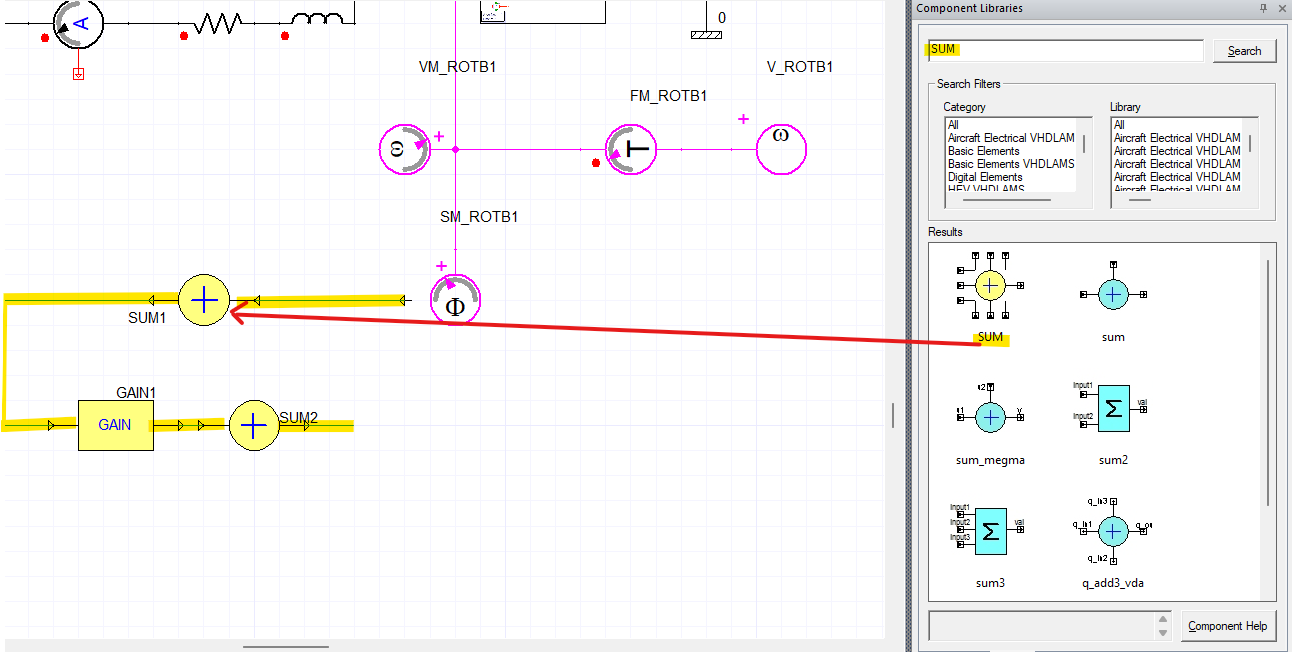The height and width of the screenshot is (652, 1292).
Task: Select the SUM component in search results
Action: [988, 285]
